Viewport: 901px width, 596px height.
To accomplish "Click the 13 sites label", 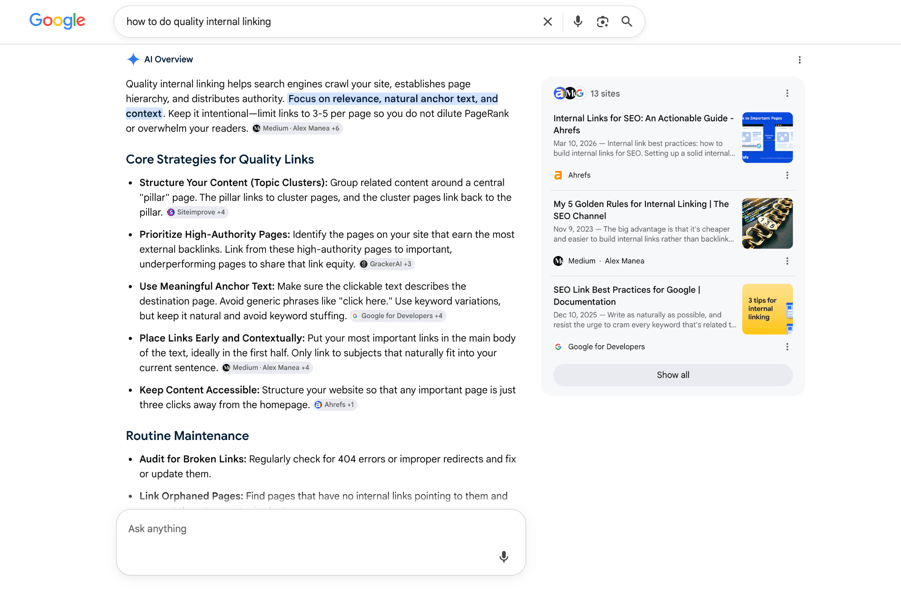I will coord(605,93).
